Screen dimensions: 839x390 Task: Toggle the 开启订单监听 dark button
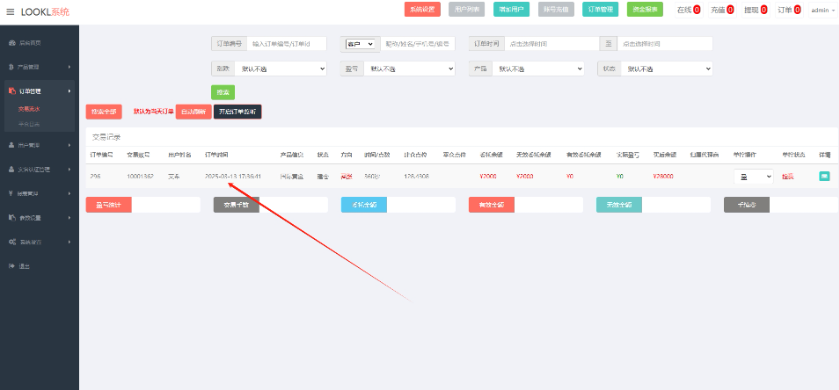click(238, 112)
